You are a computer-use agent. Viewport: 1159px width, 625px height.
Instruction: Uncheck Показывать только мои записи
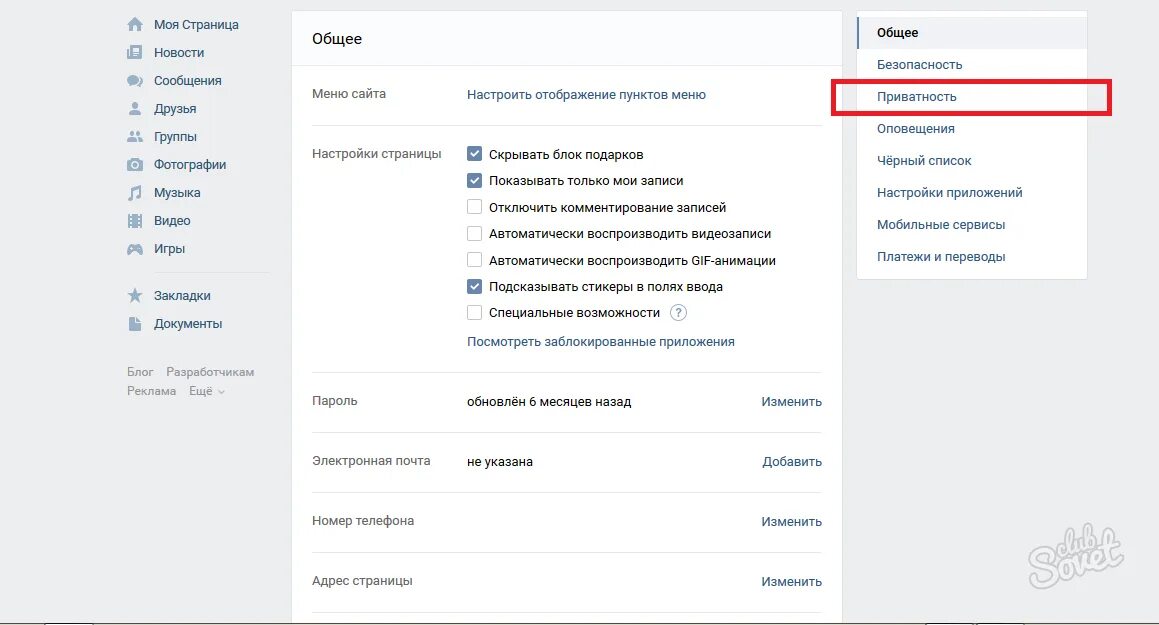(x=475, y=180)
